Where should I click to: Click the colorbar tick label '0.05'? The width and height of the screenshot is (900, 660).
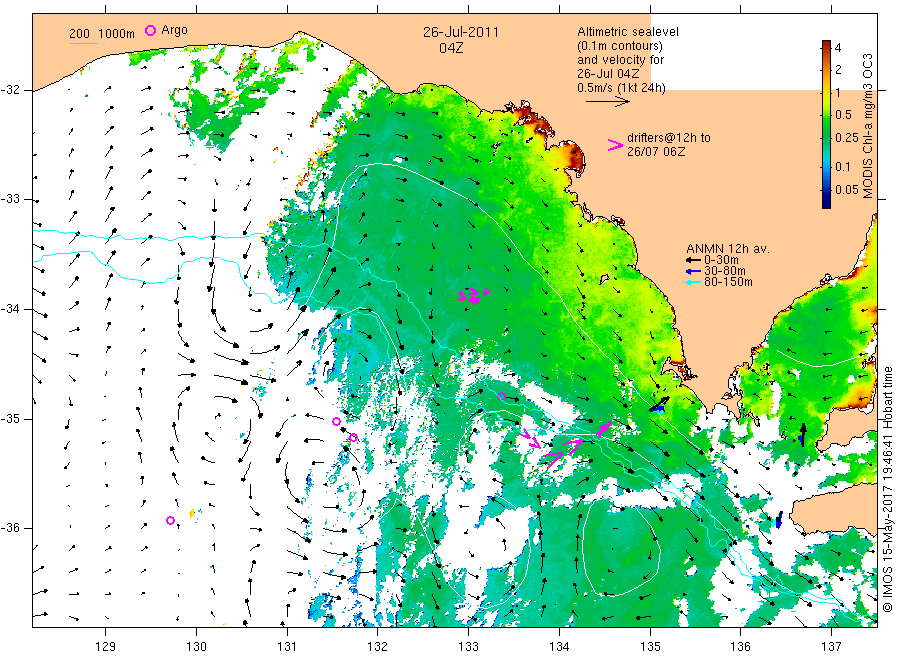point(847,189)
